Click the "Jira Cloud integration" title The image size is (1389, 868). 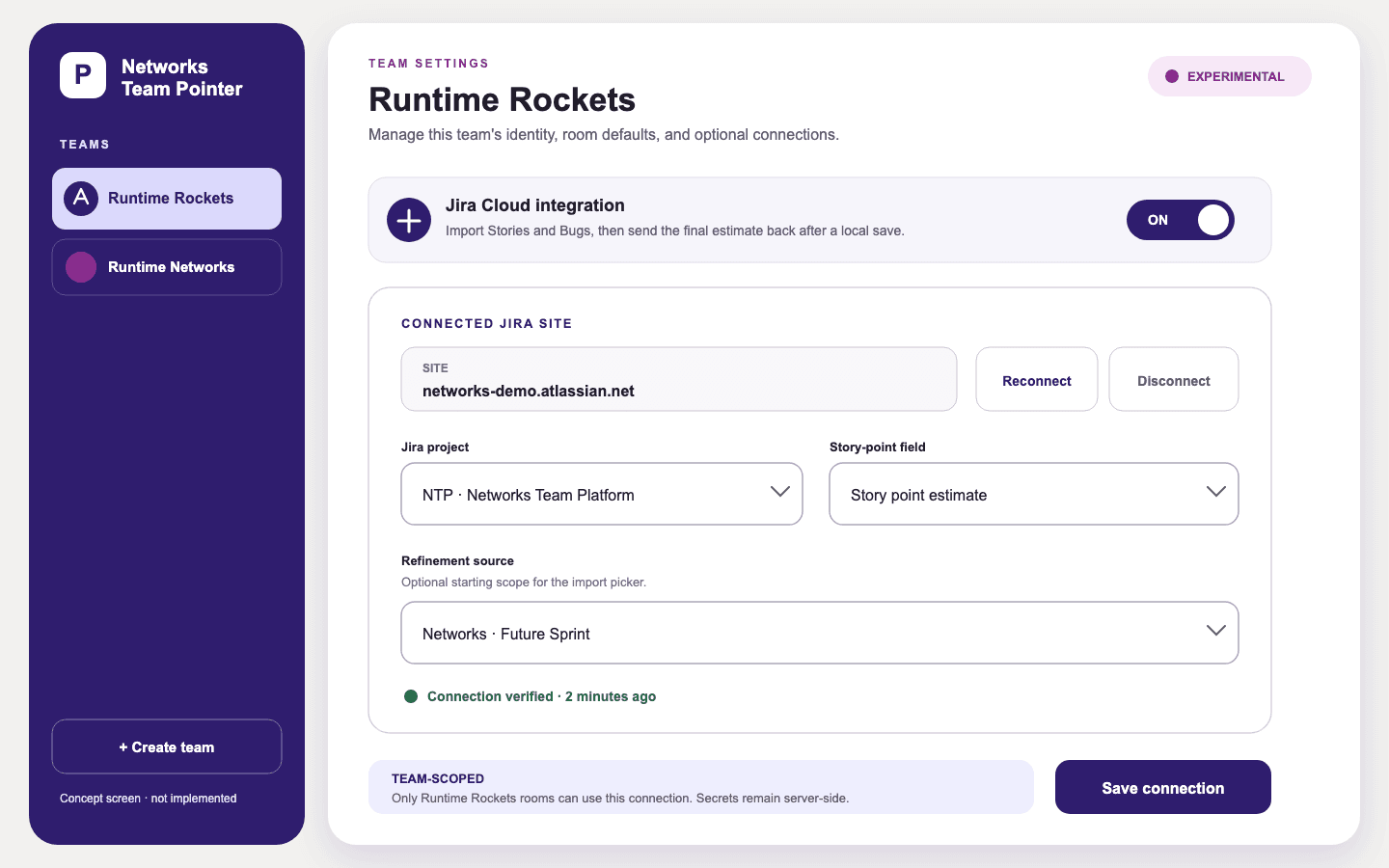click(x=535, y=205)
